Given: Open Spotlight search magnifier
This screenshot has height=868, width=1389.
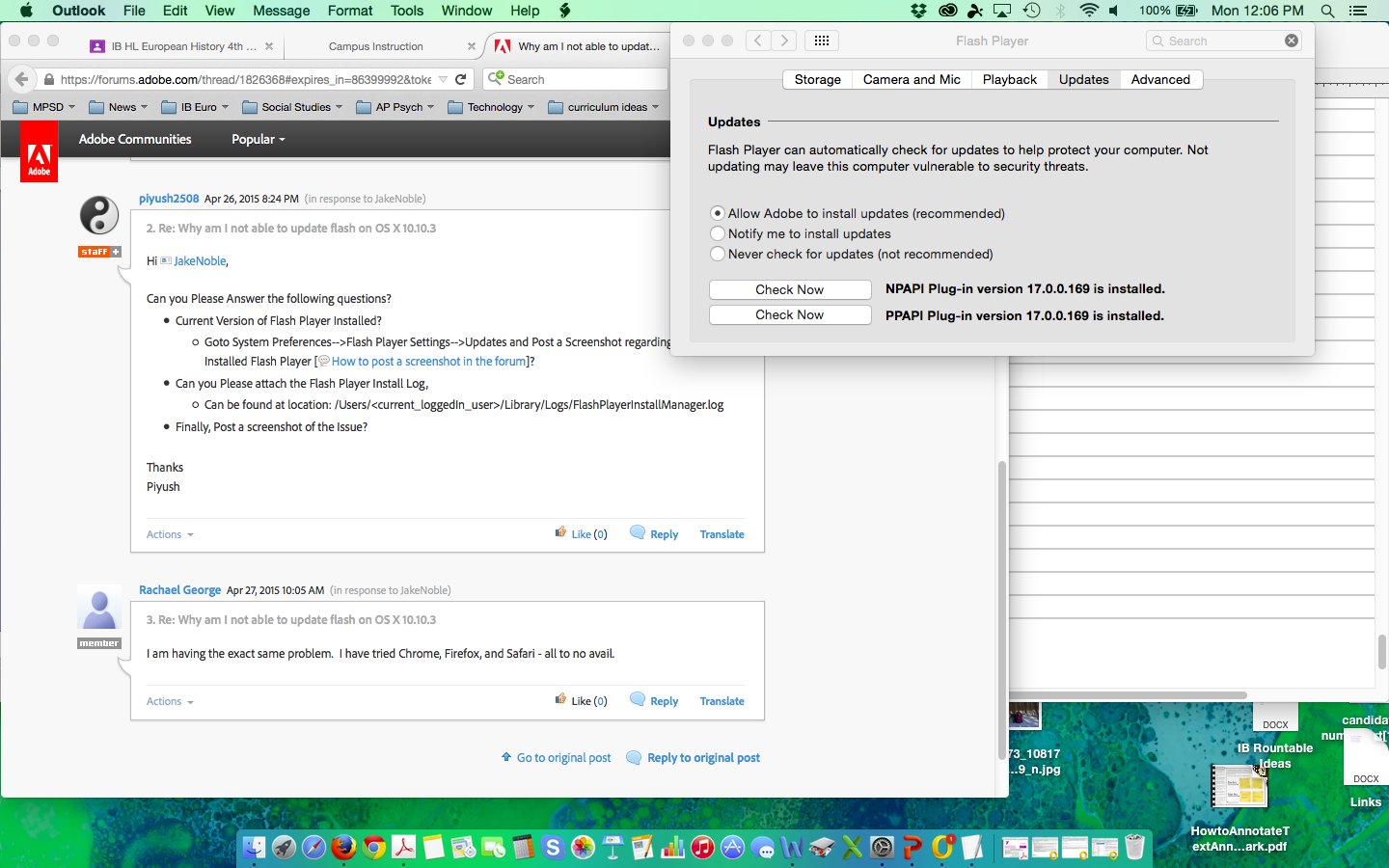Looking at the screenshot, I should point(1327,11).
